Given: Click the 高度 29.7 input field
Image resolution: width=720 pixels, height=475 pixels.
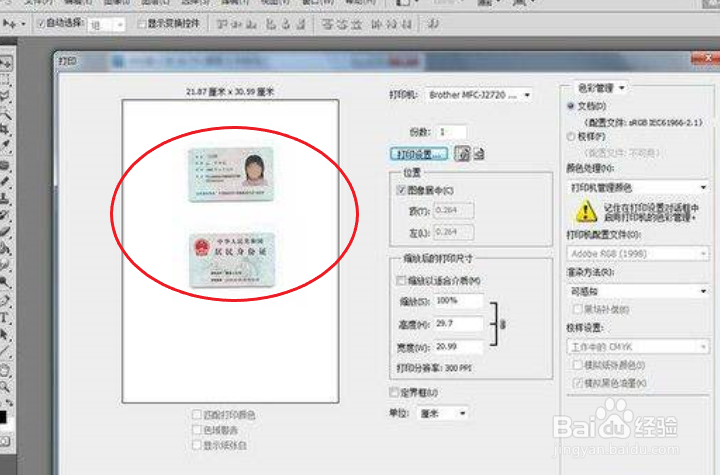Looking at the screenshot, I should tap(458, 323).
